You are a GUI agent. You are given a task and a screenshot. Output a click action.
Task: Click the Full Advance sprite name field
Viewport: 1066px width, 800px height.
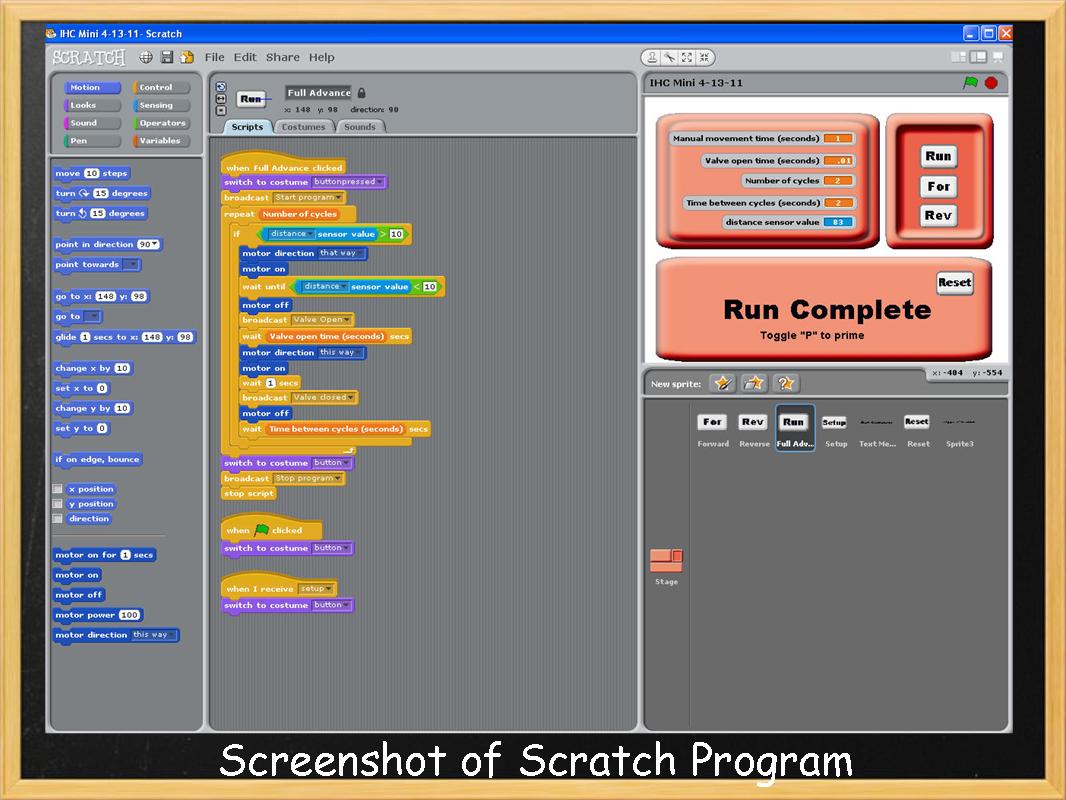click(319, 92)
